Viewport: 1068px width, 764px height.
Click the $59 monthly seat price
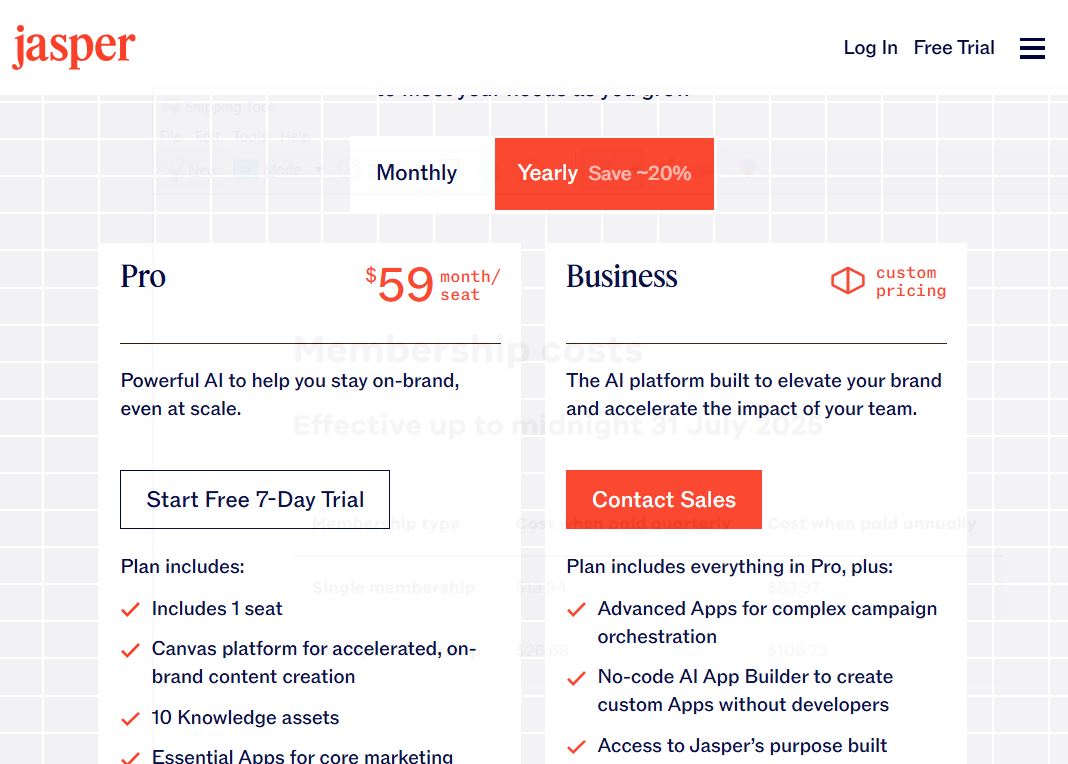pyautogui.click(x=405, y=285)
